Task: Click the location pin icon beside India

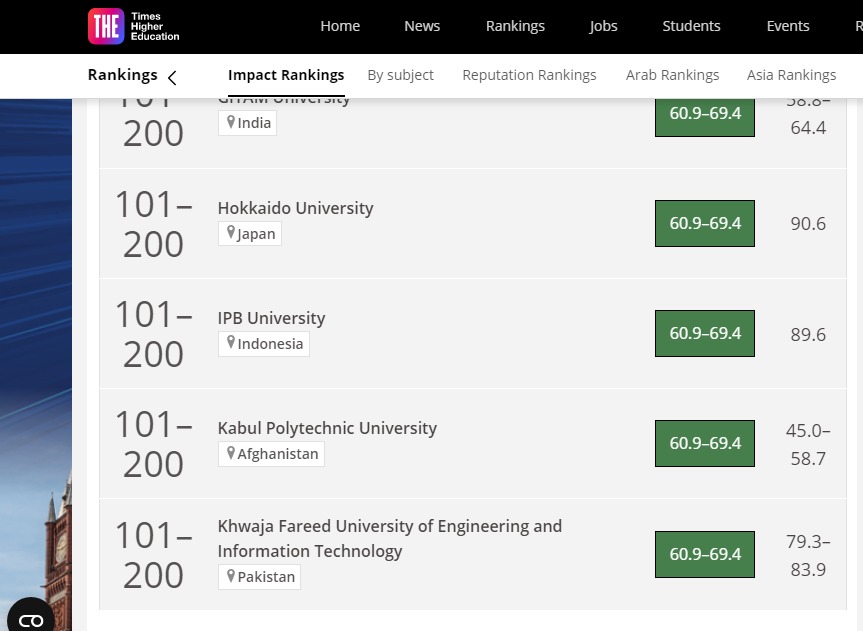Action: (x=231, y=122)
